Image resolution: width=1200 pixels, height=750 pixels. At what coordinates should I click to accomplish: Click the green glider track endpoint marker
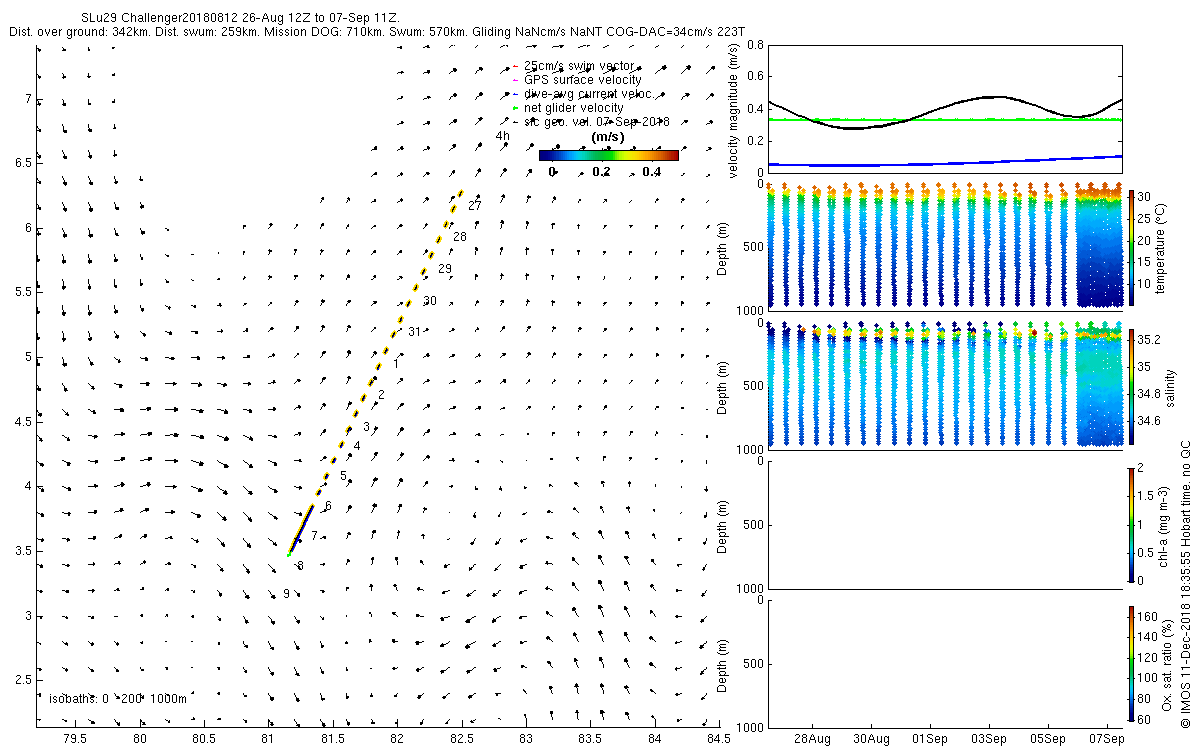[x=289, y=553]
